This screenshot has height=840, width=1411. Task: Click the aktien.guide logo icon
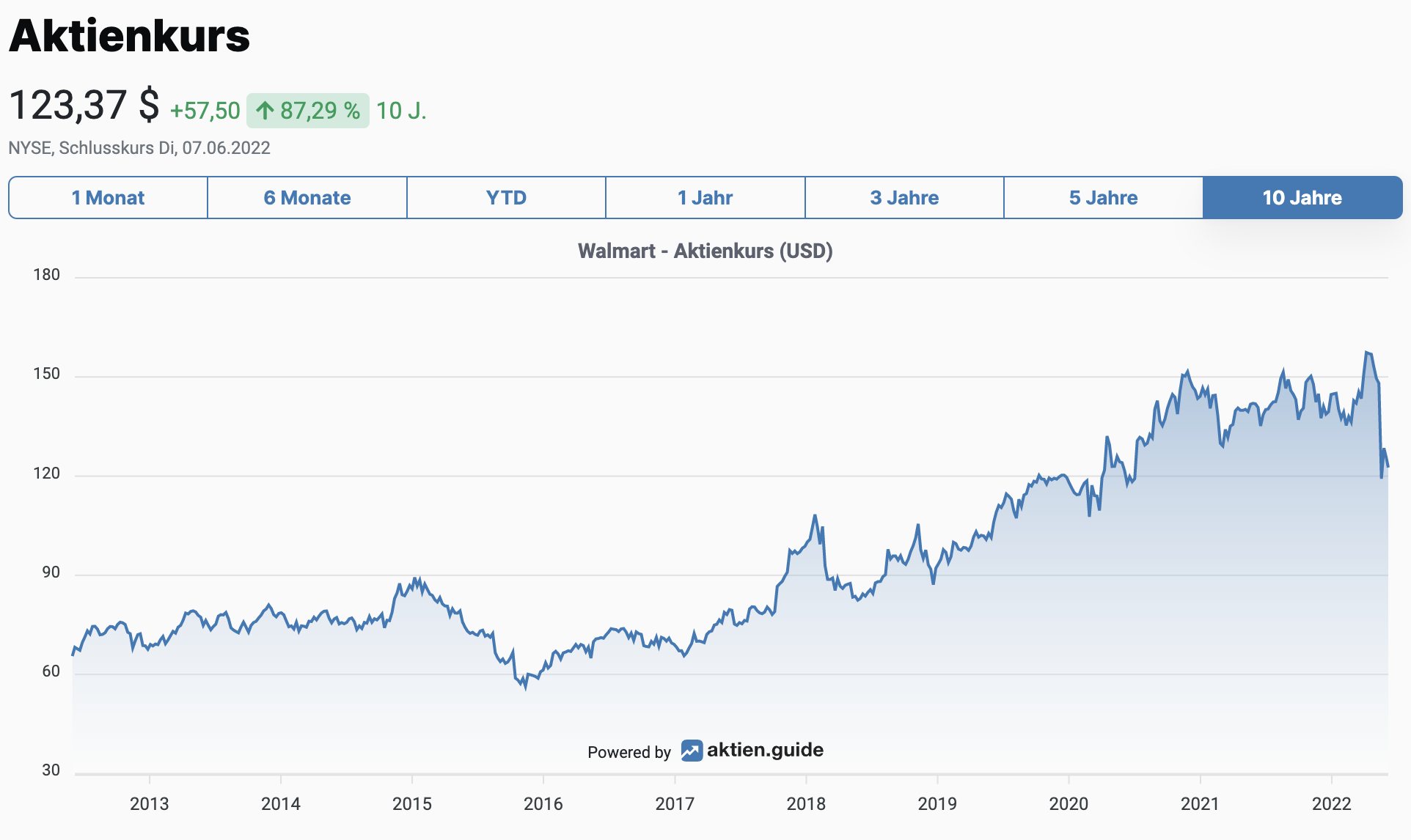point(692,751)
